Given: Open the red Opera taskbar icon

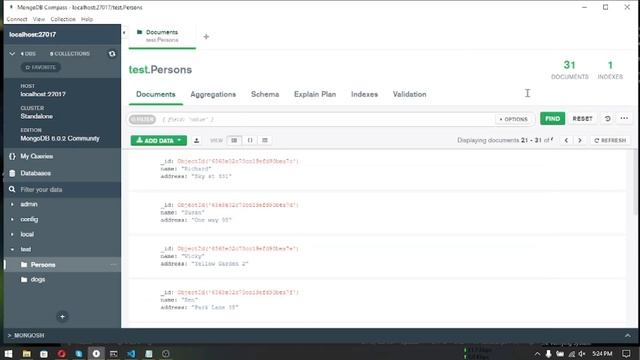Looking at the screenshot, I should 61,353.
